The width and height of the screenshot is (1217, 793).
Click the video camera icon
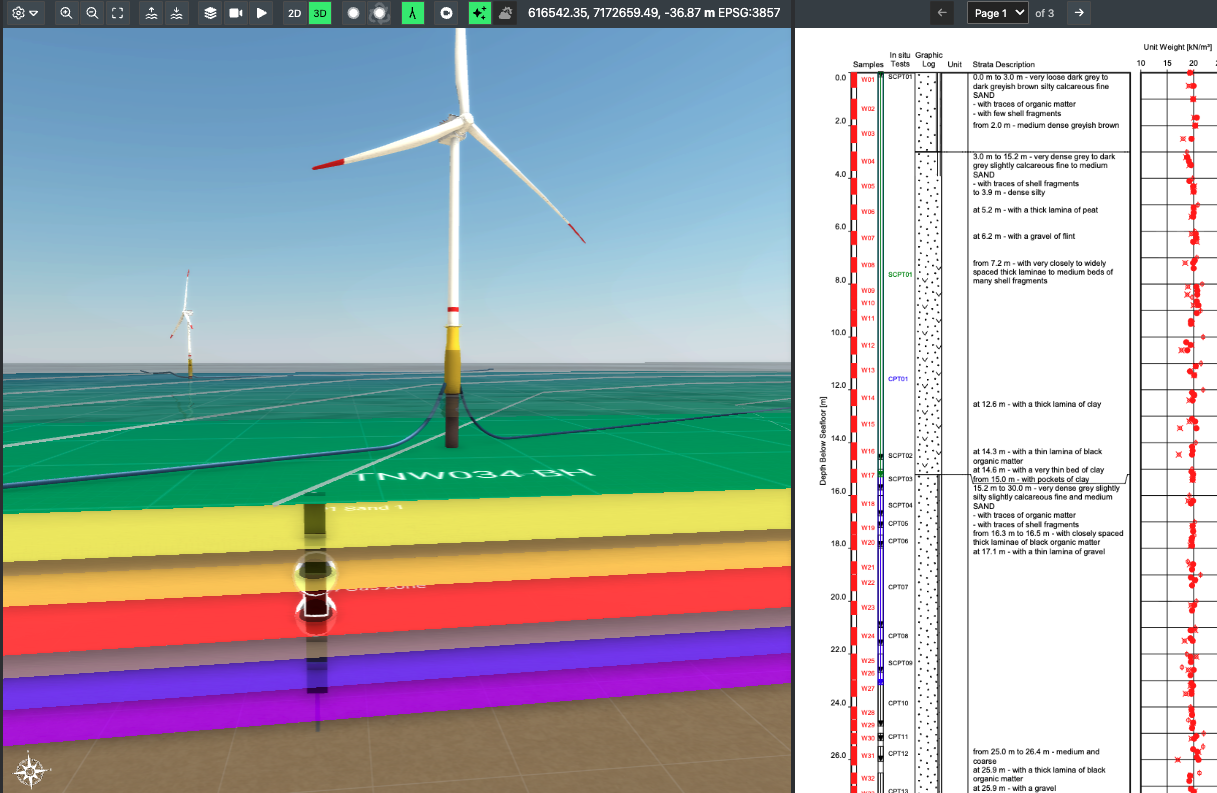click(x=236, y=13)
